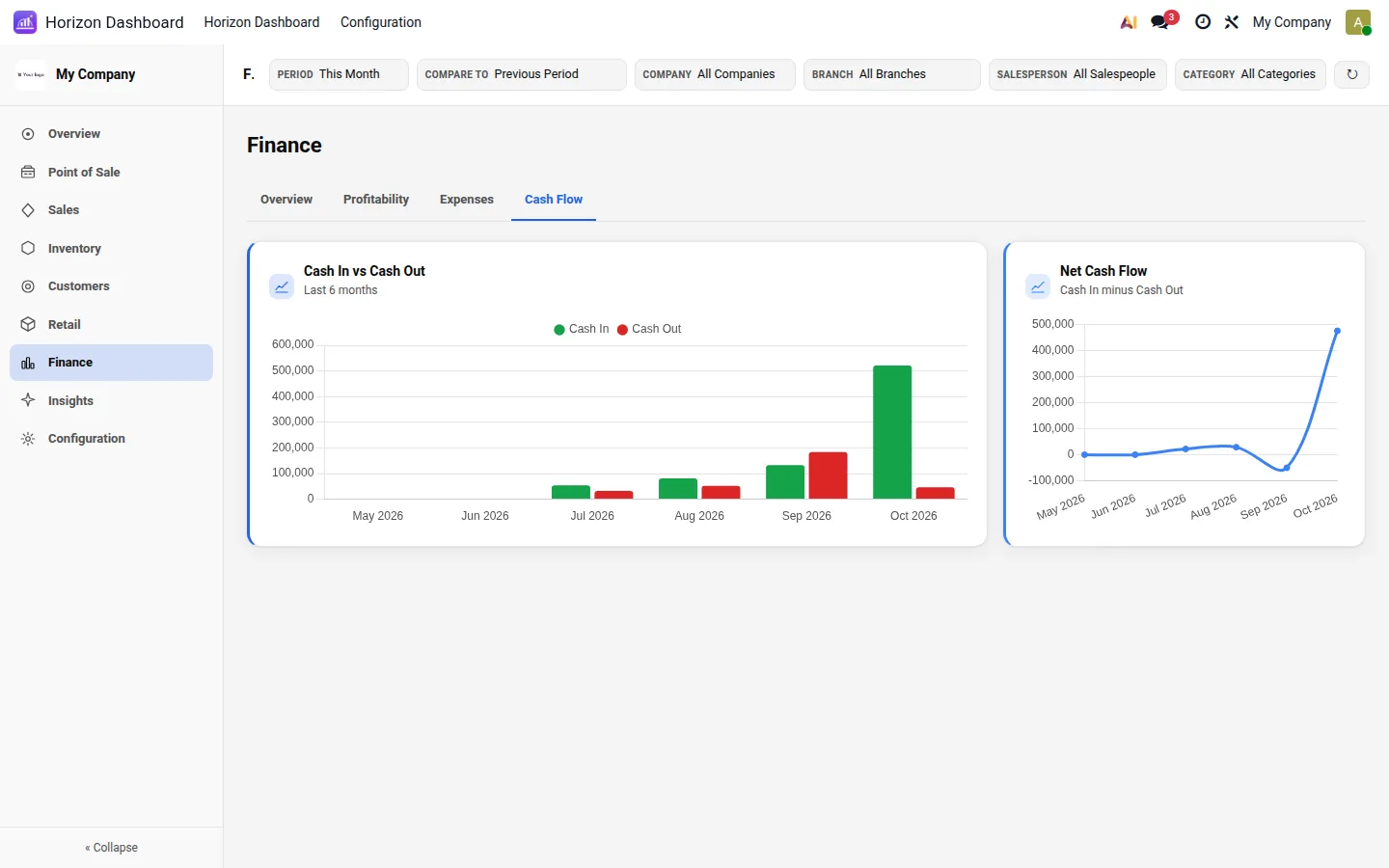The width and height of the screenshot is (1389, 868).
Task: Open the Category All Categories dropdown
Action: 1250,74
